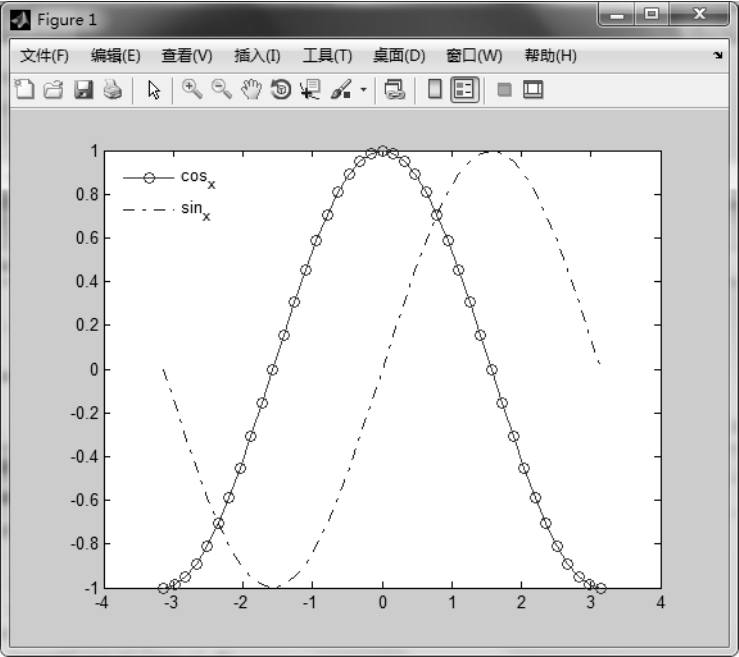Screen dimensions: 739x657
Task: Open the 文件(F) menu
Action: 44,55
